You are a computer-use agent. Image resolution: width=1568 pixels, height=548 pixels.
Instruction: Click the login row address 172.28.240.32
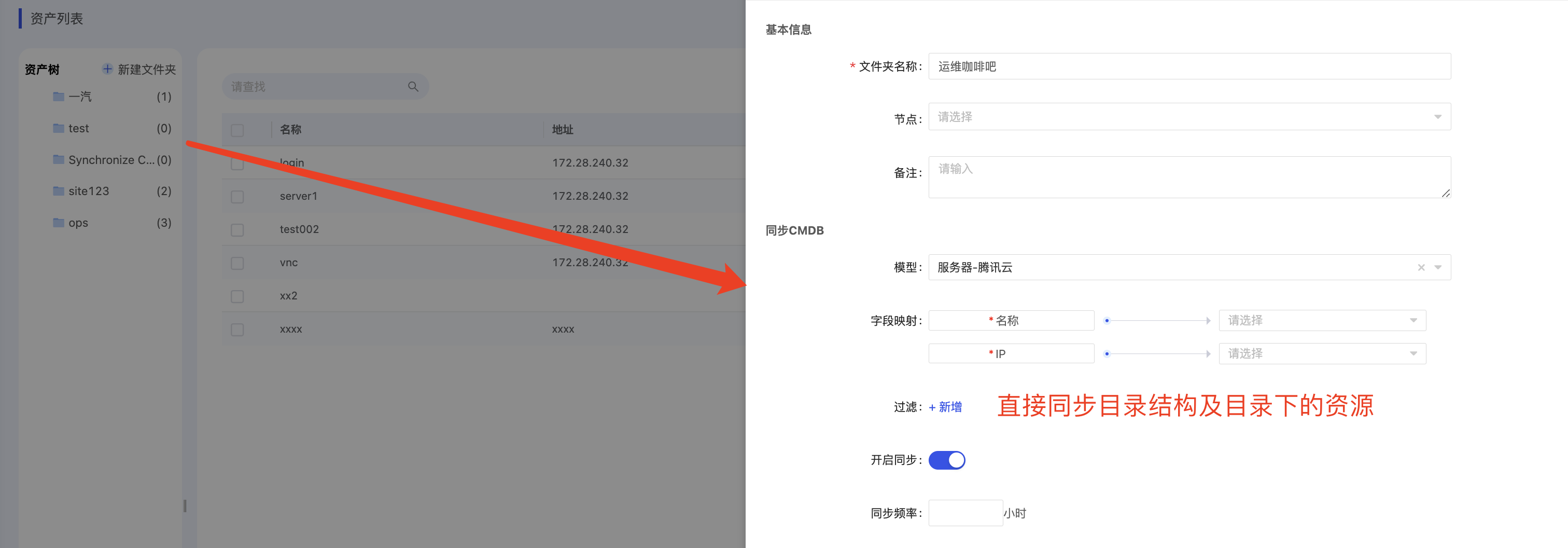[x=590, y=162]
